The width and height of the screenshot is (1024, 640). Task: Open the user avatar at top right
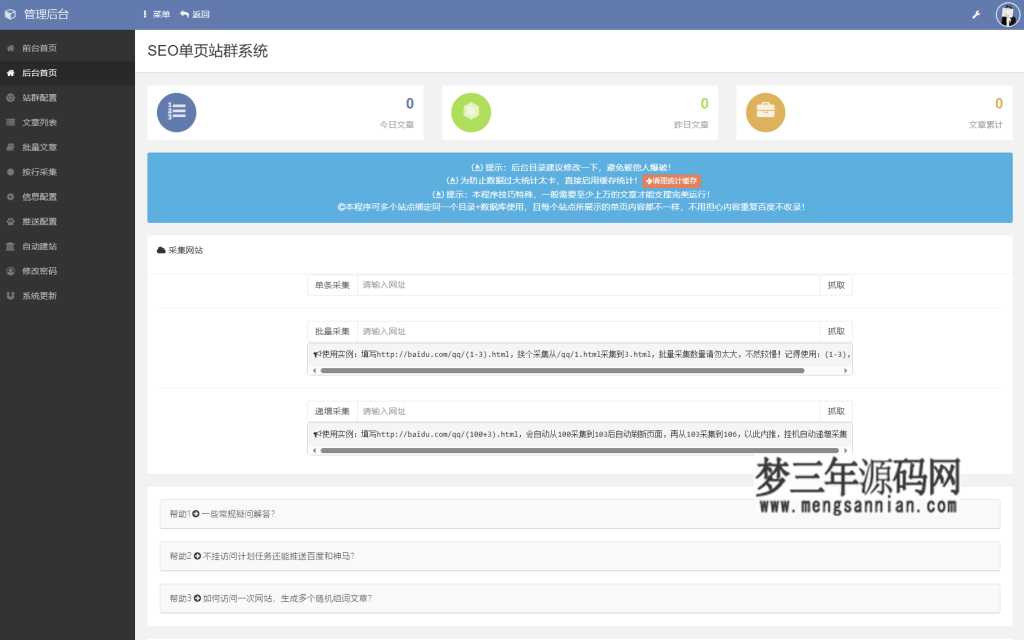click(1006, 14)
